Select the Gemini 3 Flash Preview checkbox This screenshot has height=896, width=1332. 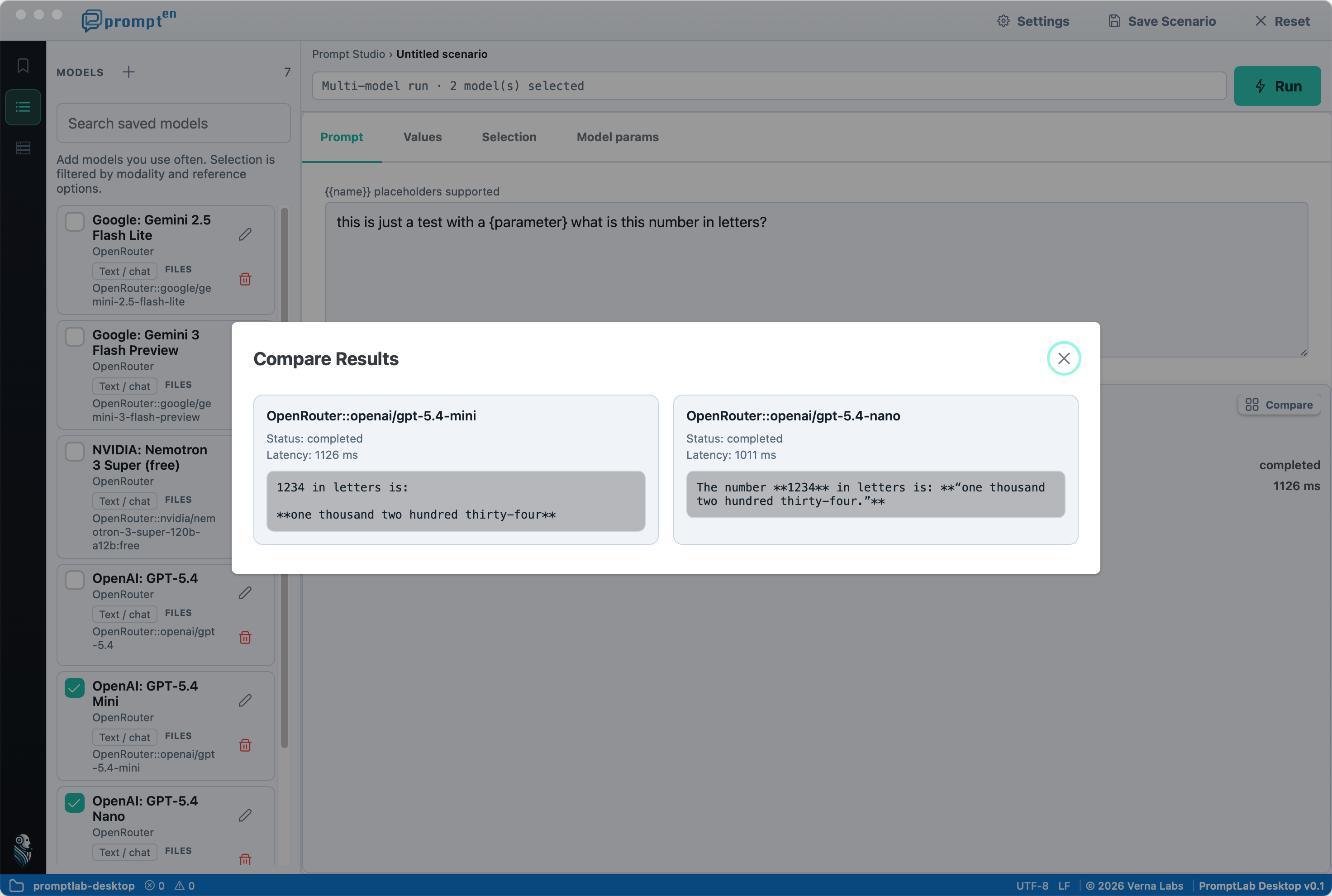[x=74, y=337]
